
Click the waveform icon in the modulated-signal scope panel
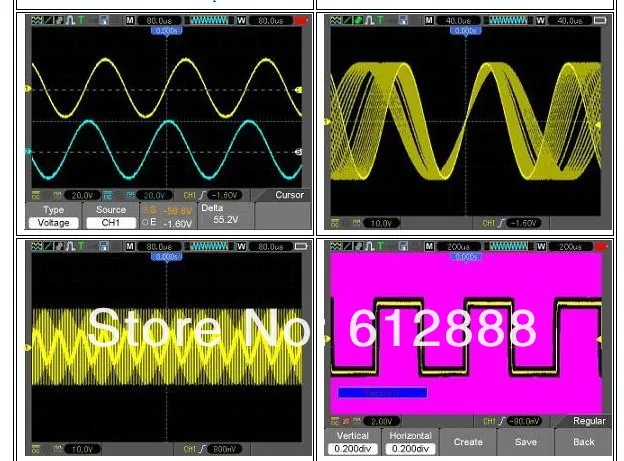tap(36, 246)
